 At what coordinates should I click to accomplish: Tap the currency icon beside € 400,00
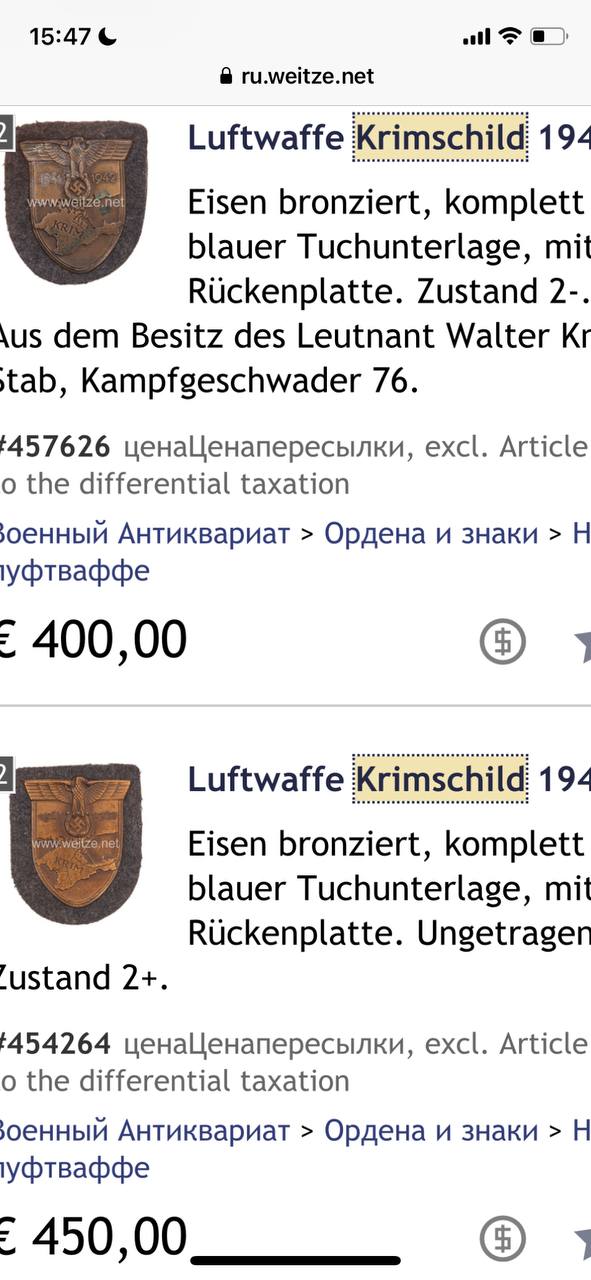click(502, 642)
